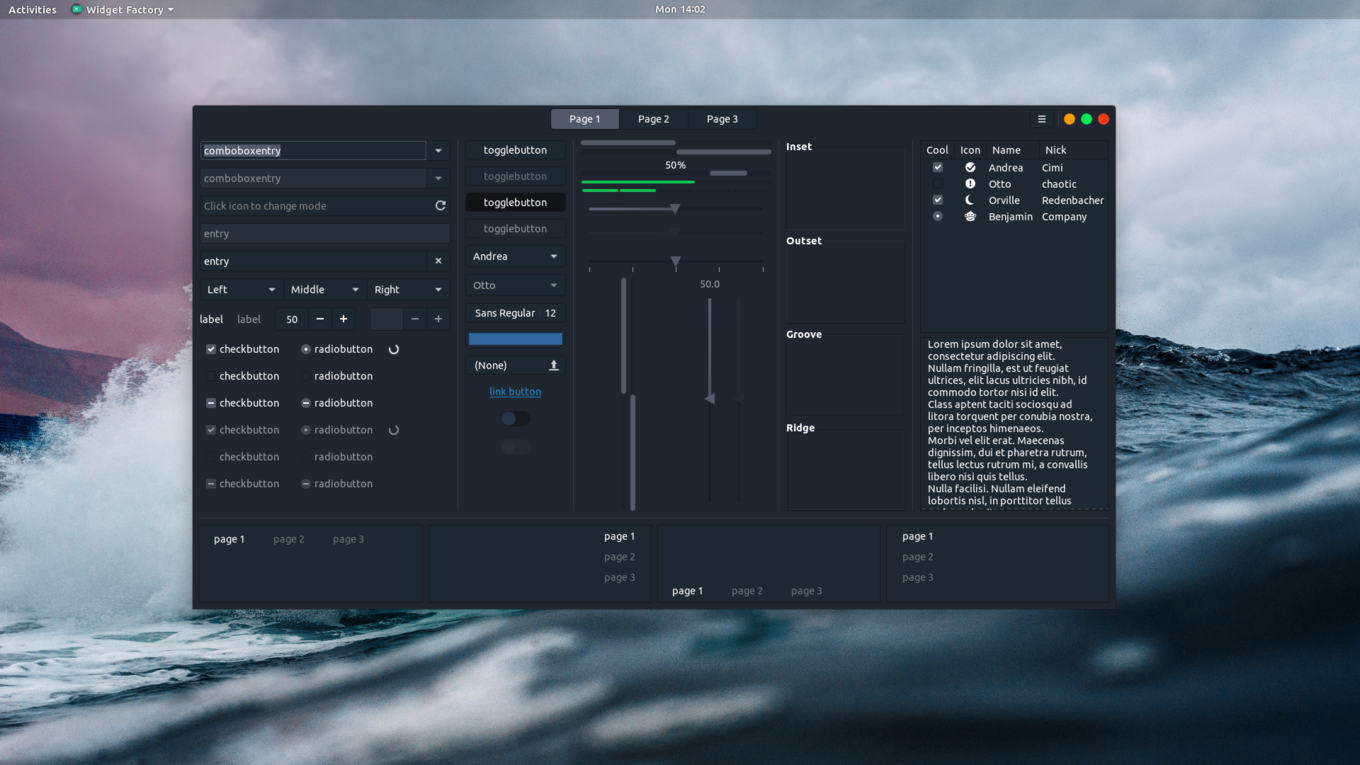The width and height of the screenshot is (1360, 765).
Task: Focus the empty spin button field
Action: point(387,319)
